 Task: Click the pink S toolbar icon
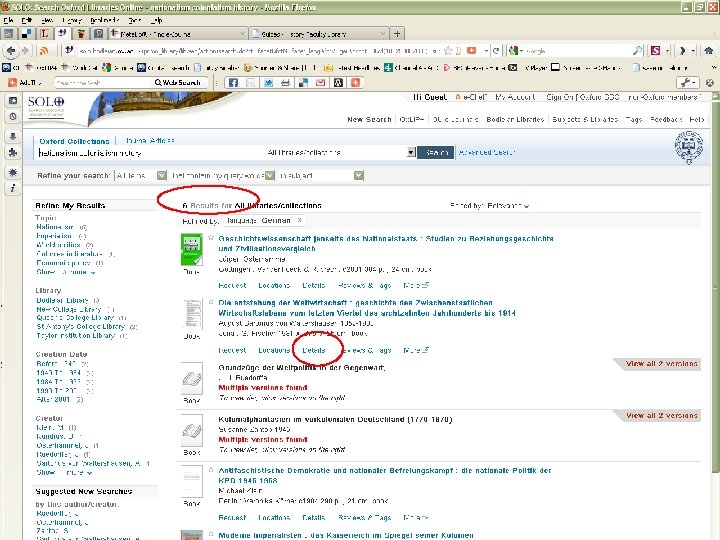pos(656,51)
